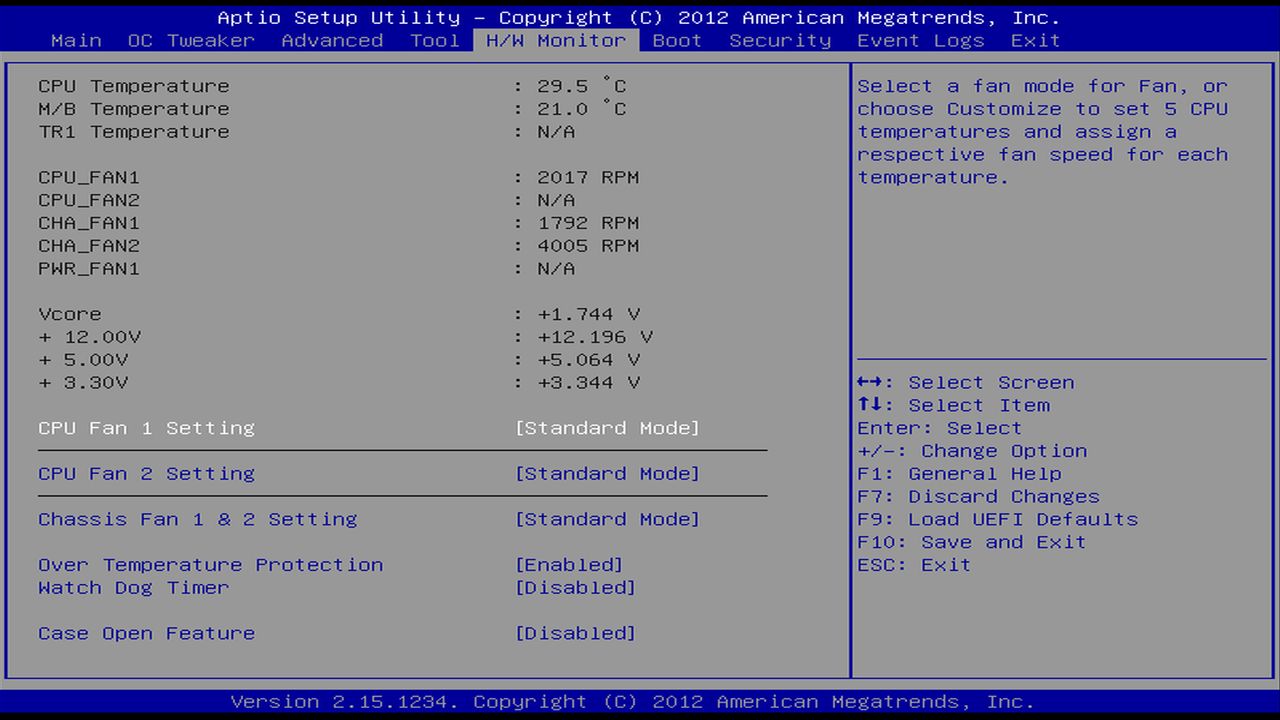Change Case Open Feature Disabled value
Image resolution: width=1280 pixels, height=720 pixels.
(575, 634)
